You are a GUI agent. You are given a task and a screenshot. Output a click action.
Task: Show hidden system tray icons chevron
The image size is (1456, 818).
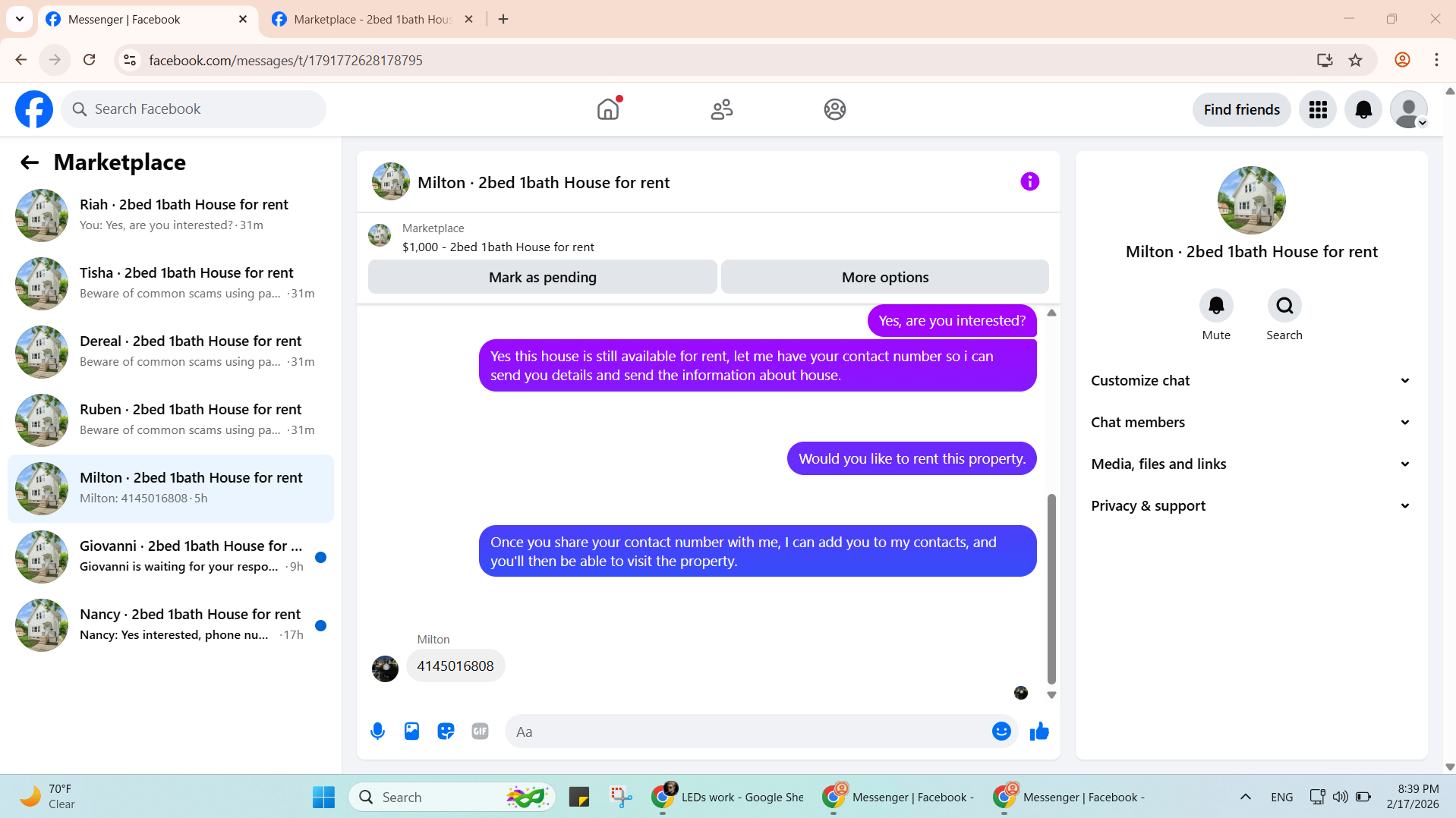pyautogui.click(x=1245, y=797)
